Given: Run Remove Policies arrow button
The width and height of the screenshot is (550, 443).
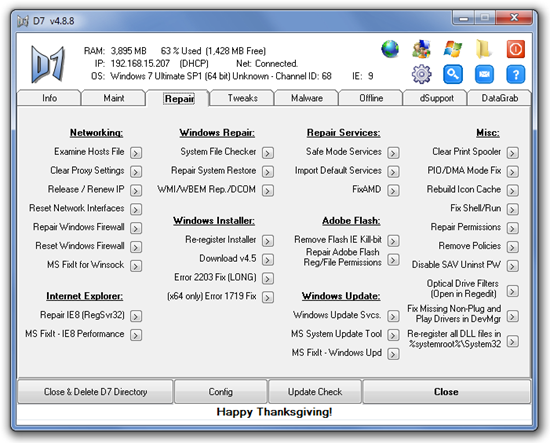Looking at the screenshot, I should (512, 247).
